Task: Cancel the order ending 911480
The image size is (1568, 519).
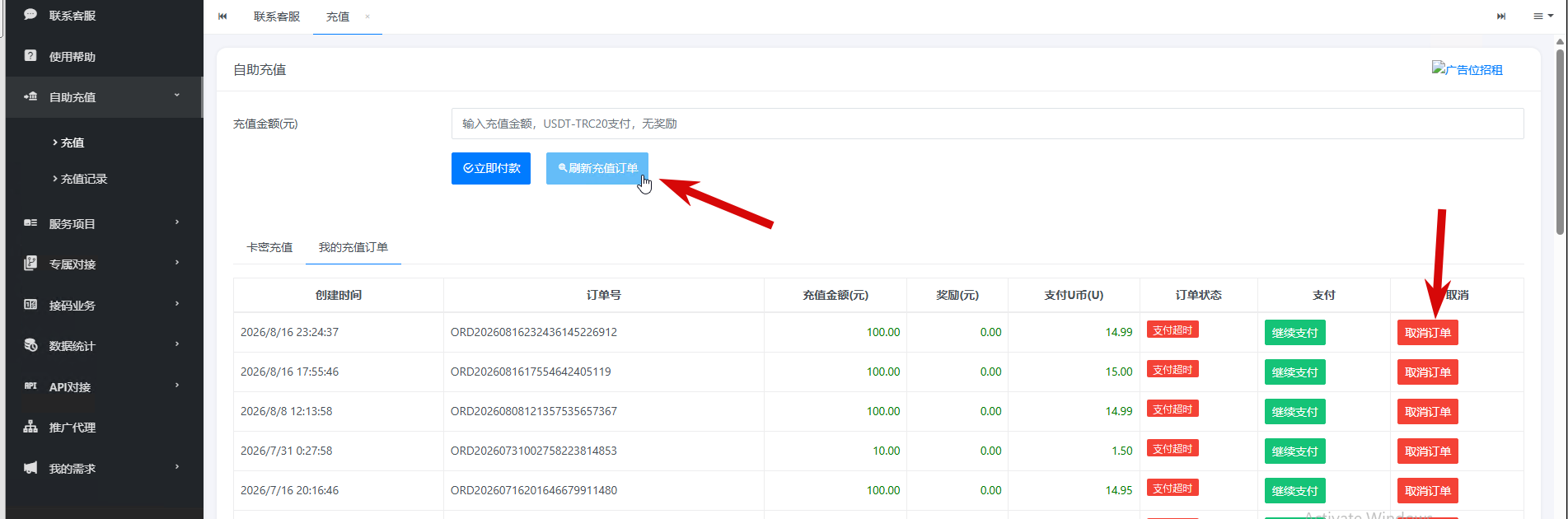Action: tap(1428, 491)
